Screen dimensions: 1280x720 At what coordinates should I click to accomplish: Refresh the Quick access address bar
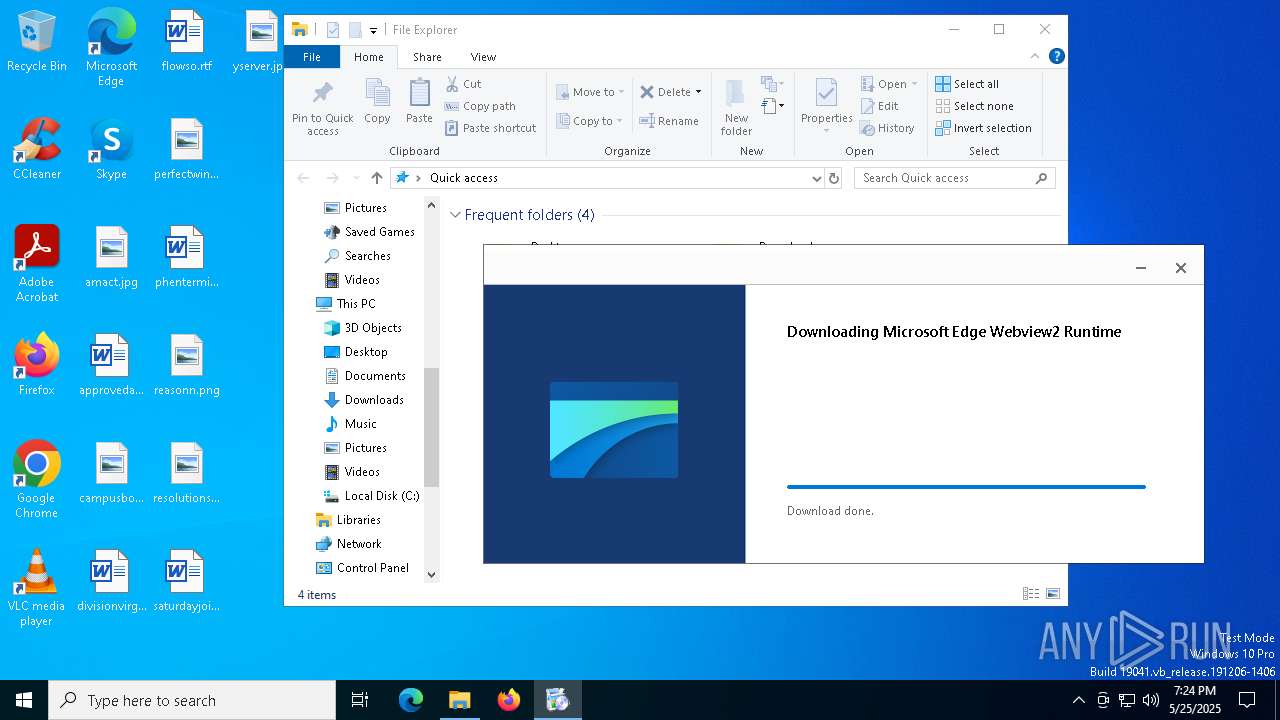834,178
